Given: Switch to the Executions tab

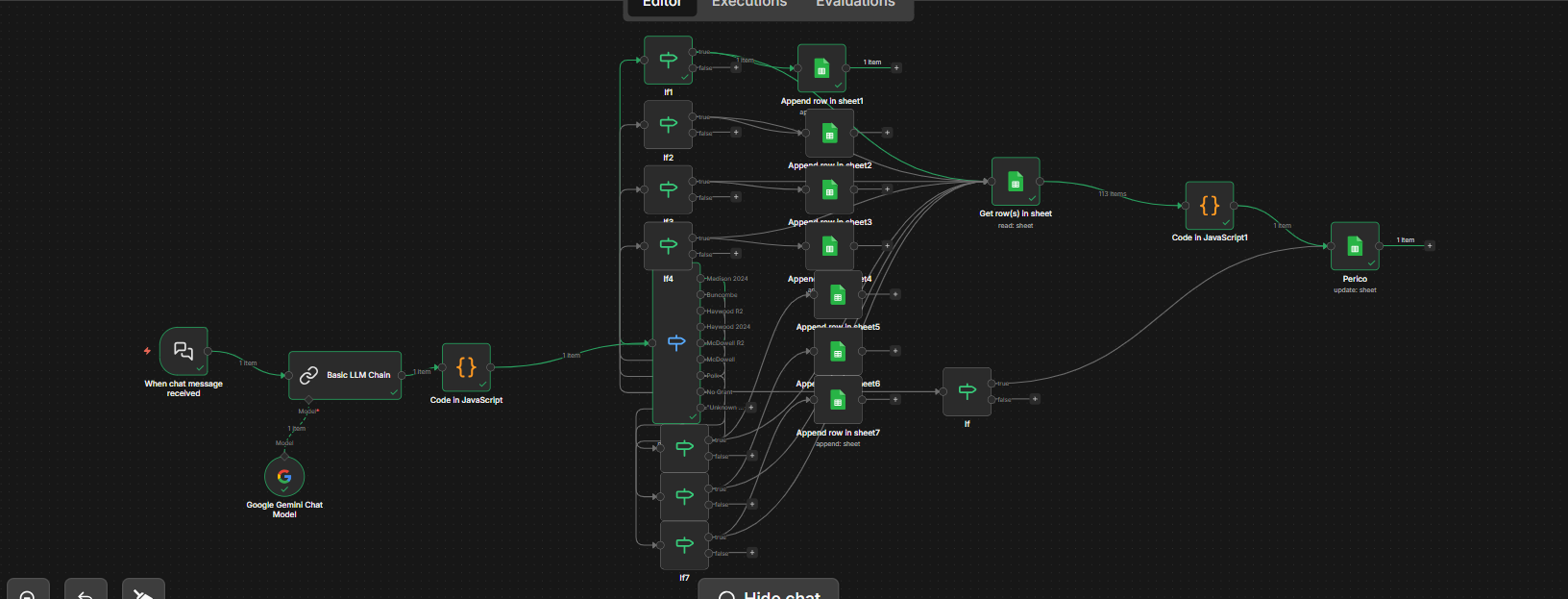Looking at the screenshot, I should tap(749, 4).
